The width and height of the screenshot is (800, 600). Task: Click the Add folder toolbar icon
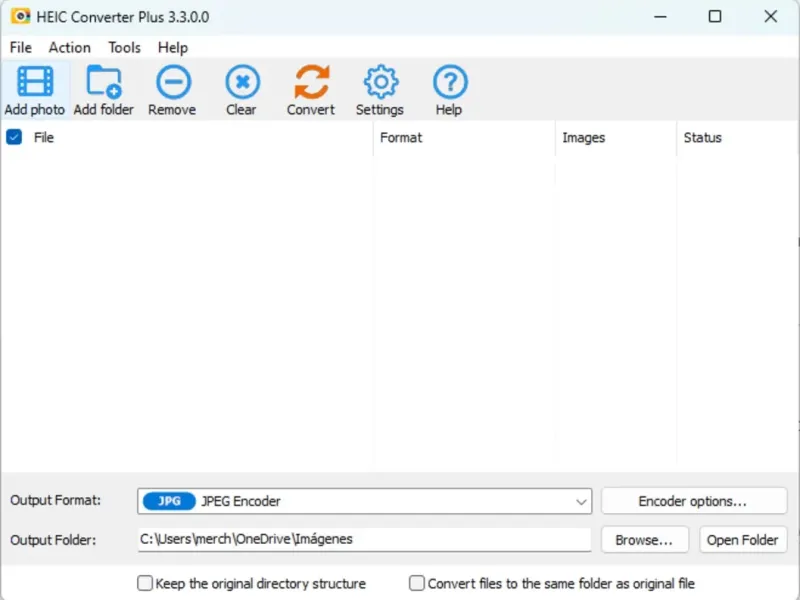click(x=104, y=82)
